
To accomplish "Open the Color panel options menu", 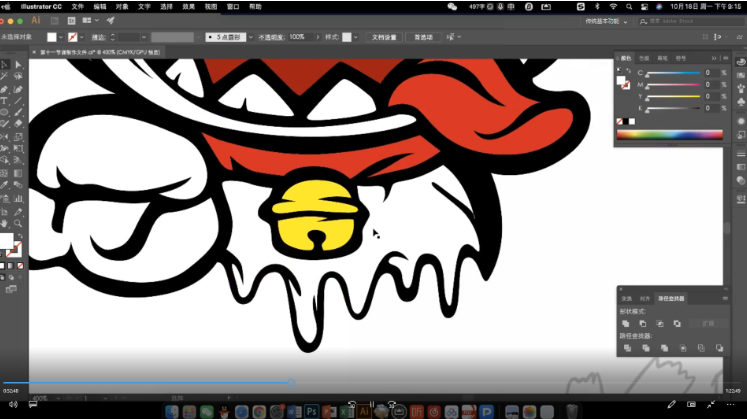I will pos(726,58).
